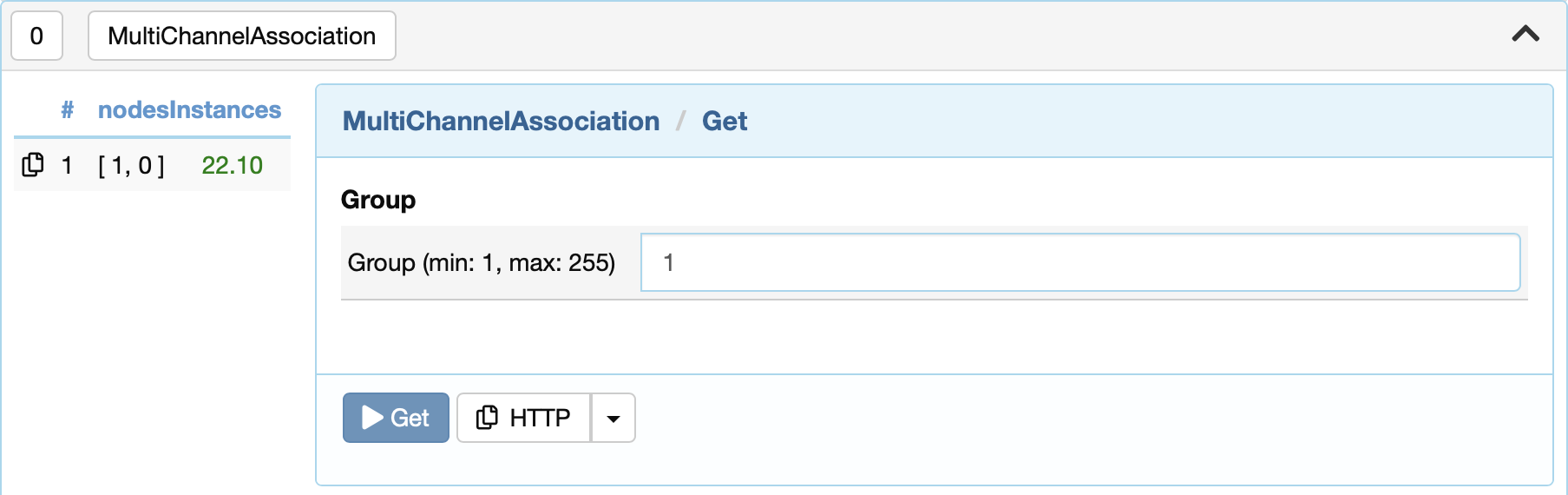
Task: Click the Group section heading
Action: click(x=378, y=200)
